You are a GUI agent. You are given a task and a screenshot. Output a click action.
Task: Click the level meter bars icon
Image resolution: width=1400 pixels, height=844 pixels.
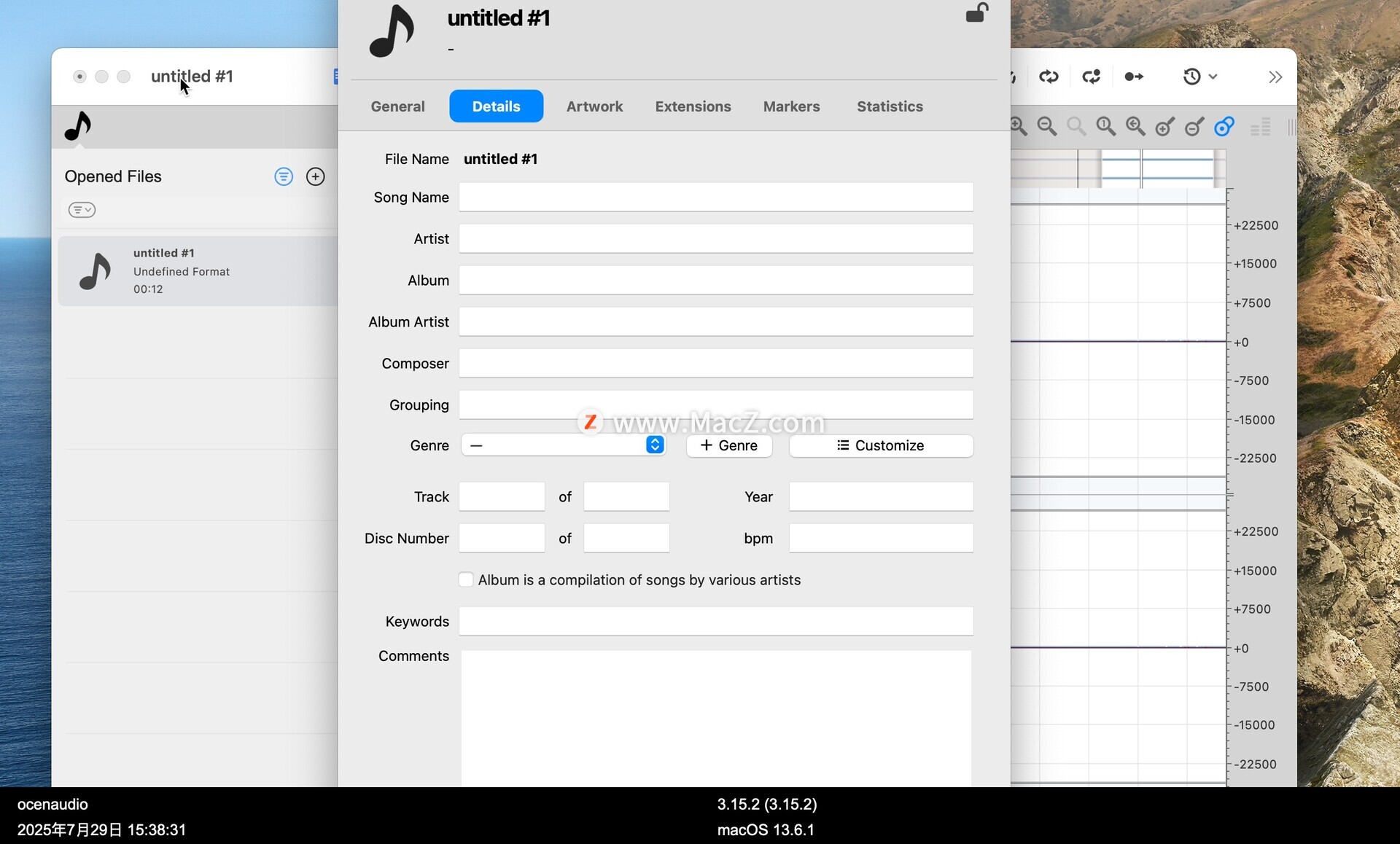tap(1261, 127)
